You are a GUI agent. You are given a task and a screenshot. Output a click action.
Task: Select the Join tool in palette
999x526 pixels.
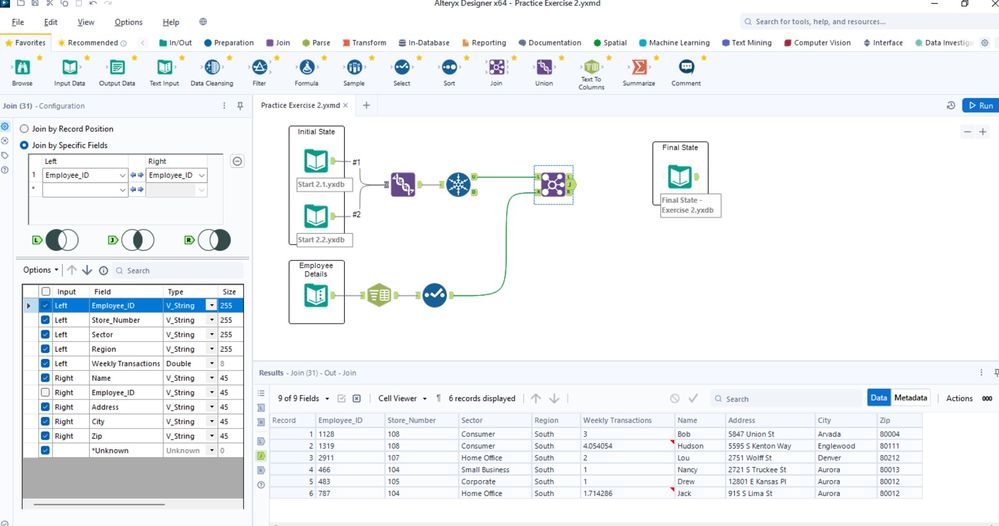click(x=496, y=66)
